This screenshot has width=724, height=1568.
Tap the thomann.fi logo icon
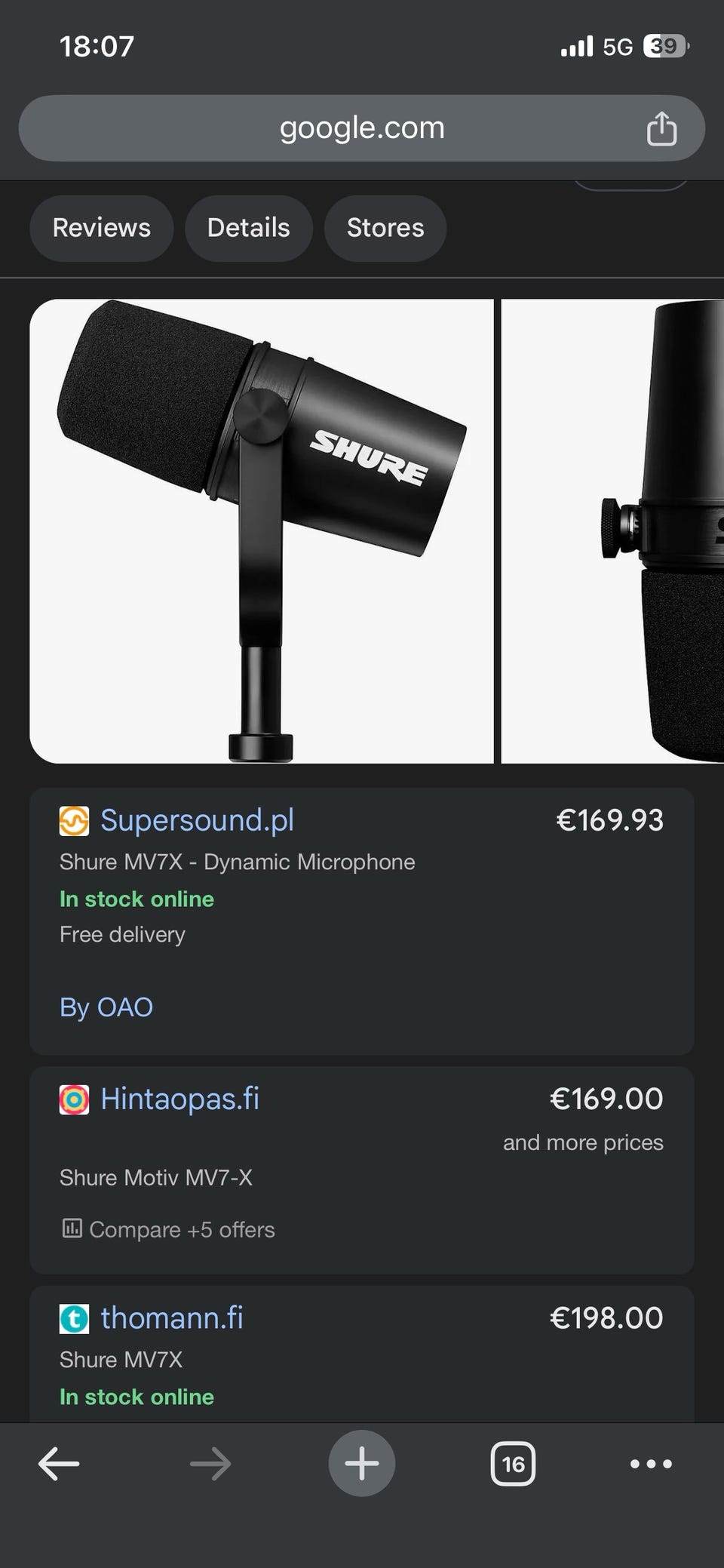(x=74, y=1318)
